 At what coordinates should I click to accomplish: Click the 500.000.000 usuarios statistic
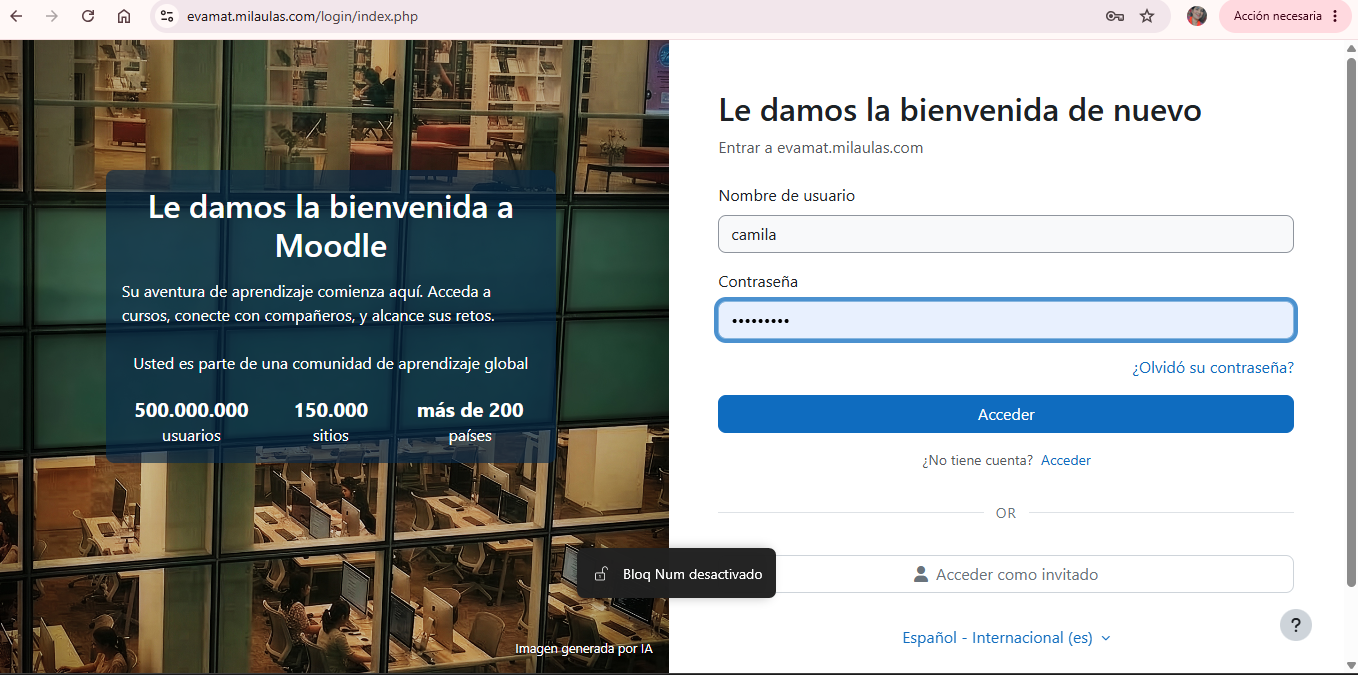191,422
